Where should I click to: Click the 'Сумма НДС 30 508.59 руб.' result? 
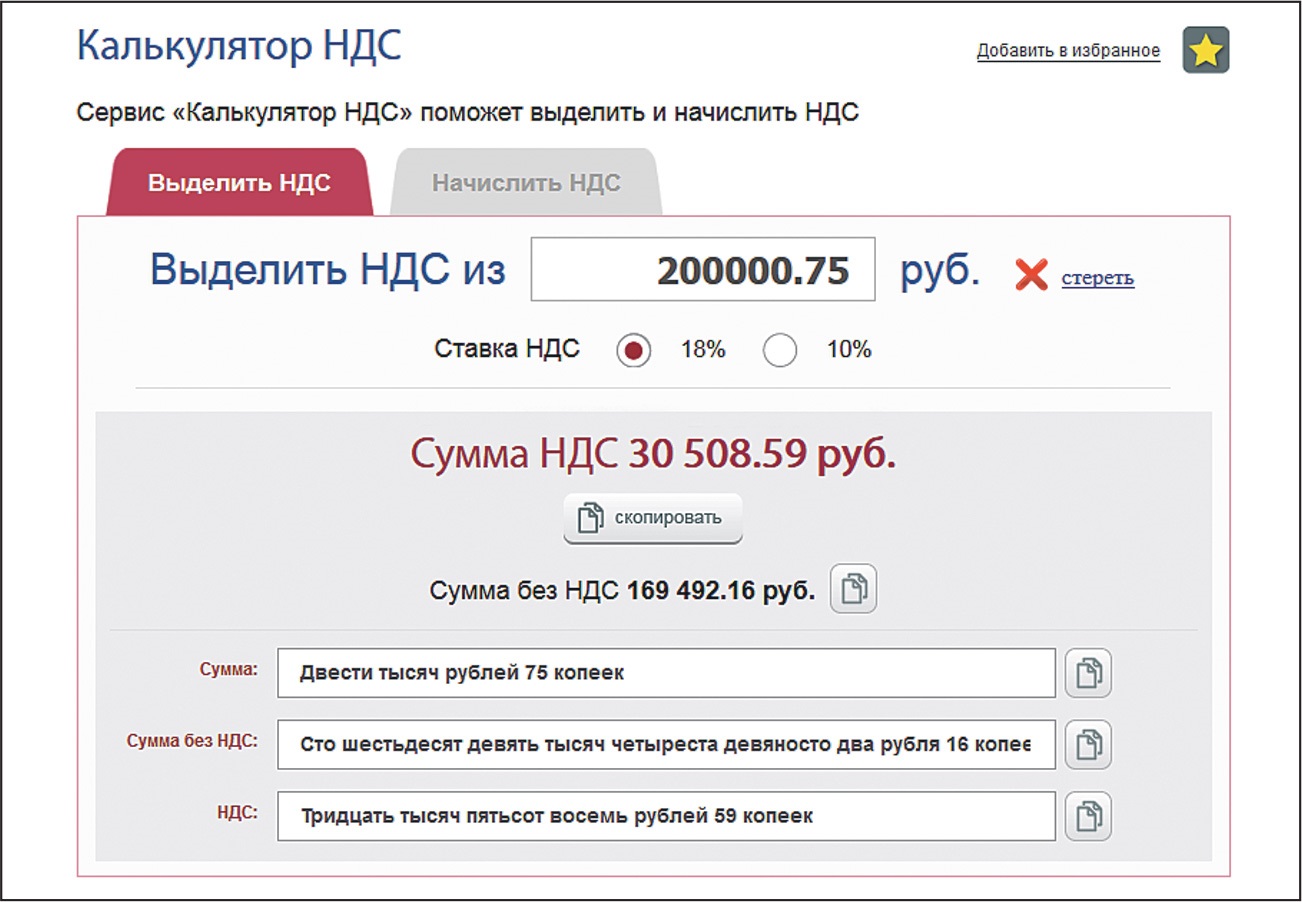coord(653,455)
